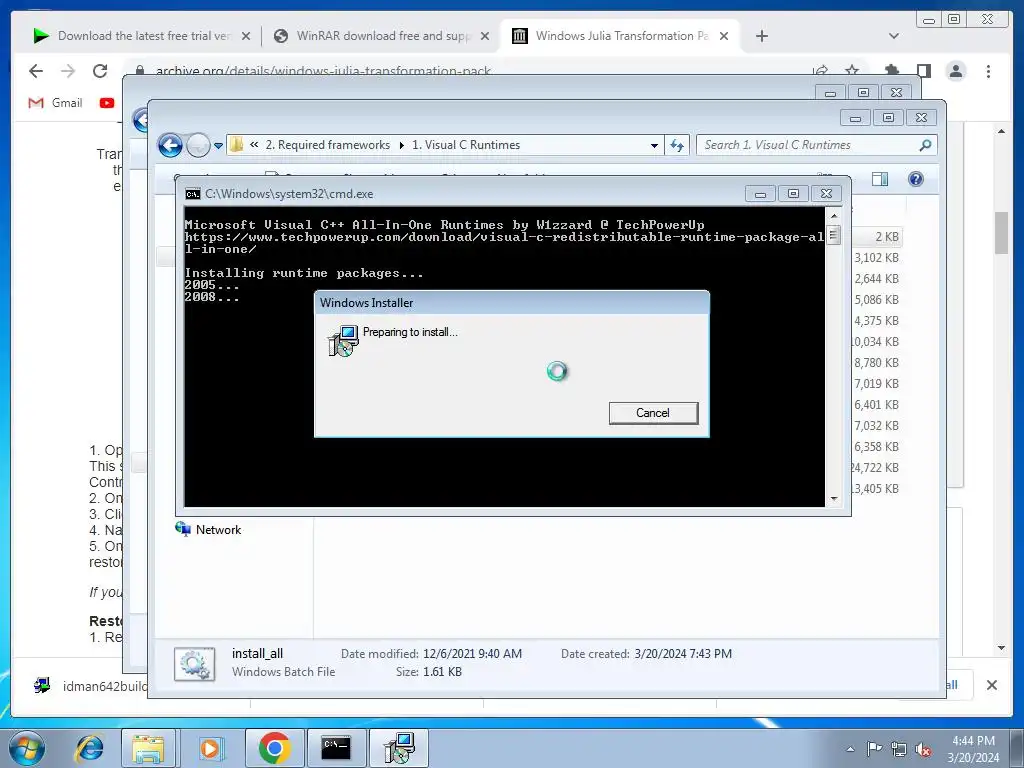The image size is (1024, 768).
Task: Cancel the Windows Installer dialog
Action: [653, 413]
